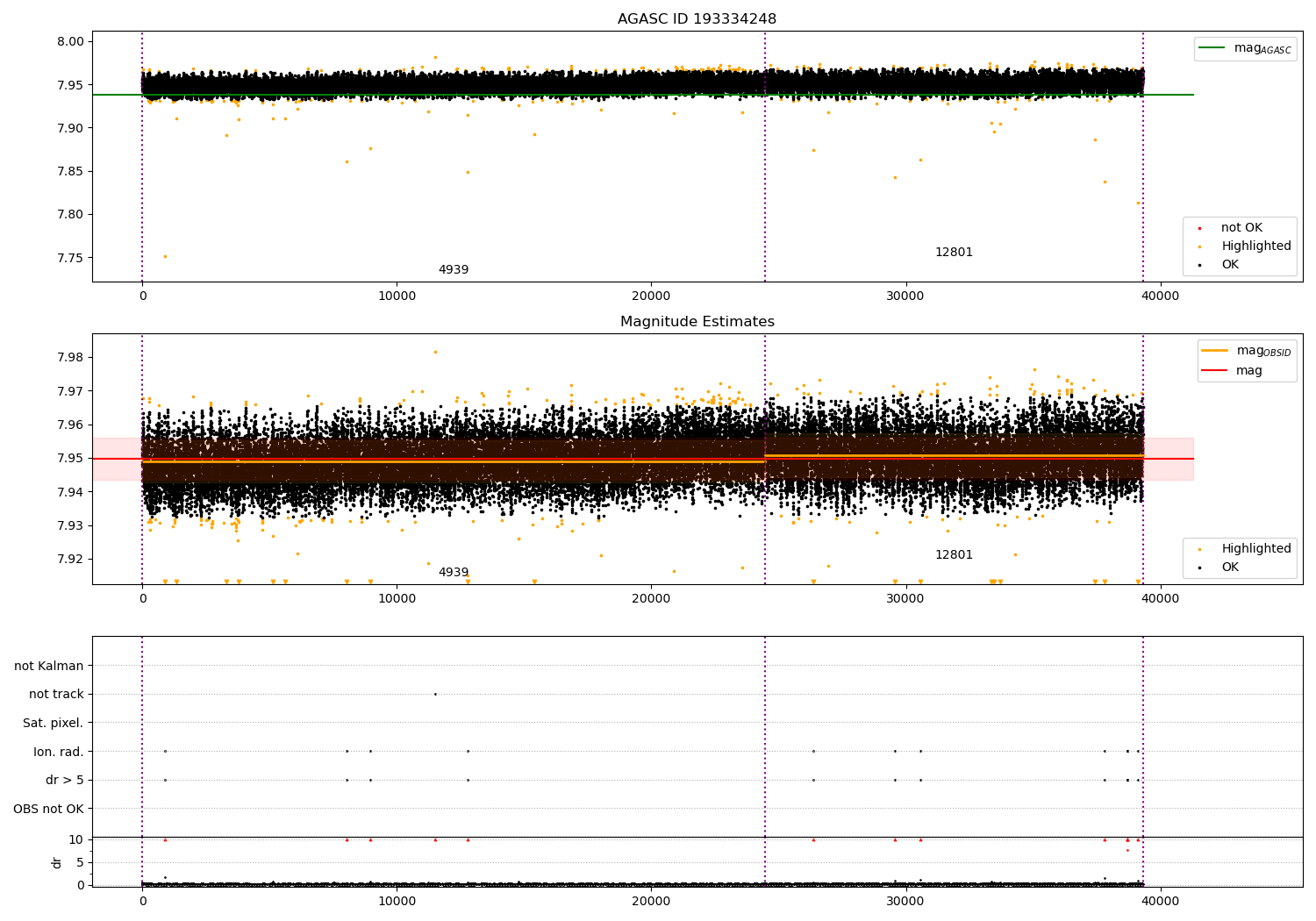The width and height of the screenshot is (1316, 921).
Task: Select the 'not Kalman' axis label
Action: pos(49,666)
